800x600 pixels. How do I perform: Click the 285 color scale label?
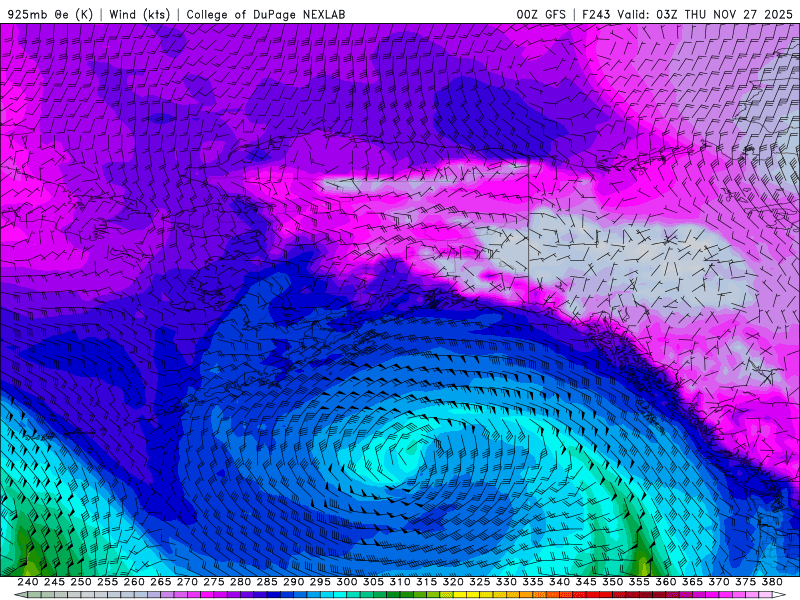coord(267,582)
